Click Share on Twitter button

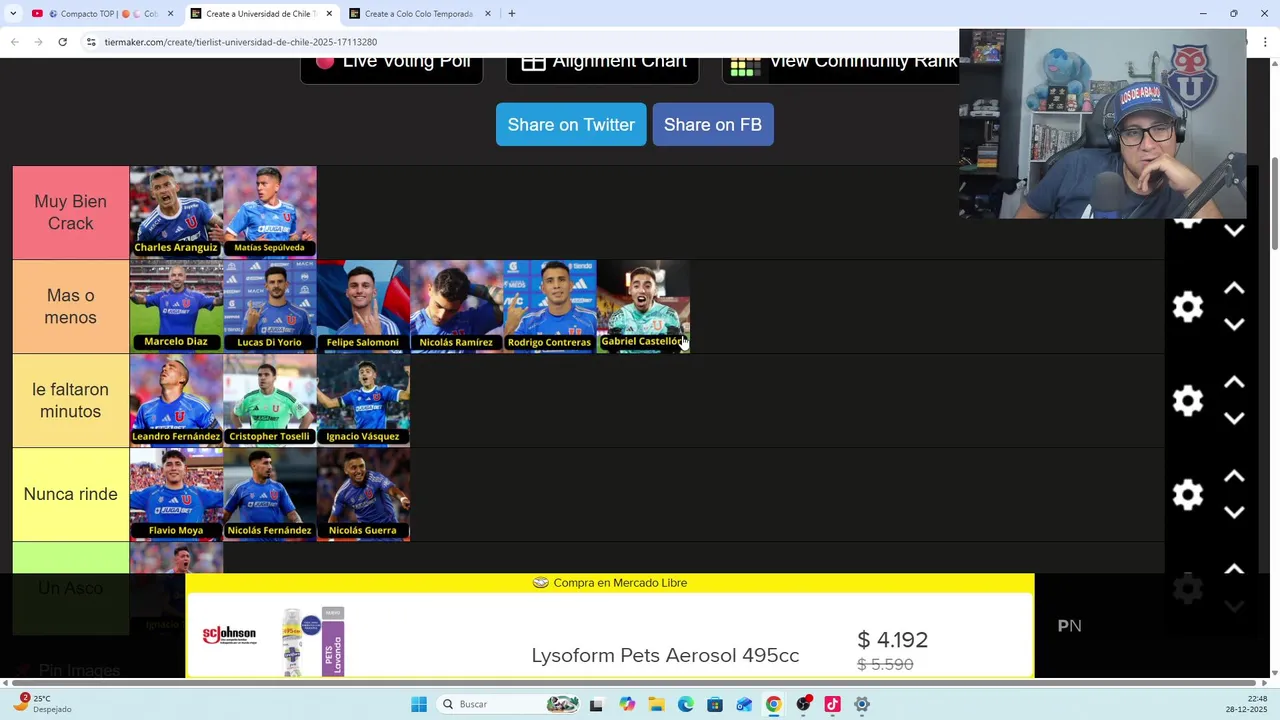point(571,125)
